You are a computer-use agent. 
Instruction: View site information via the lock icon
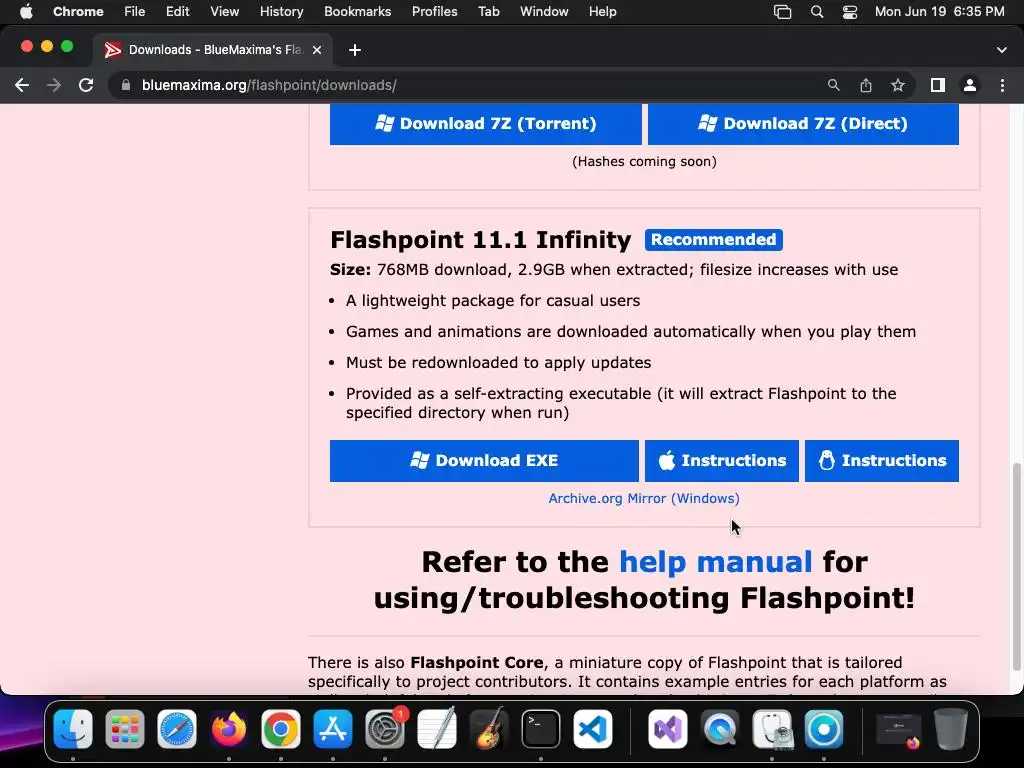126,85
